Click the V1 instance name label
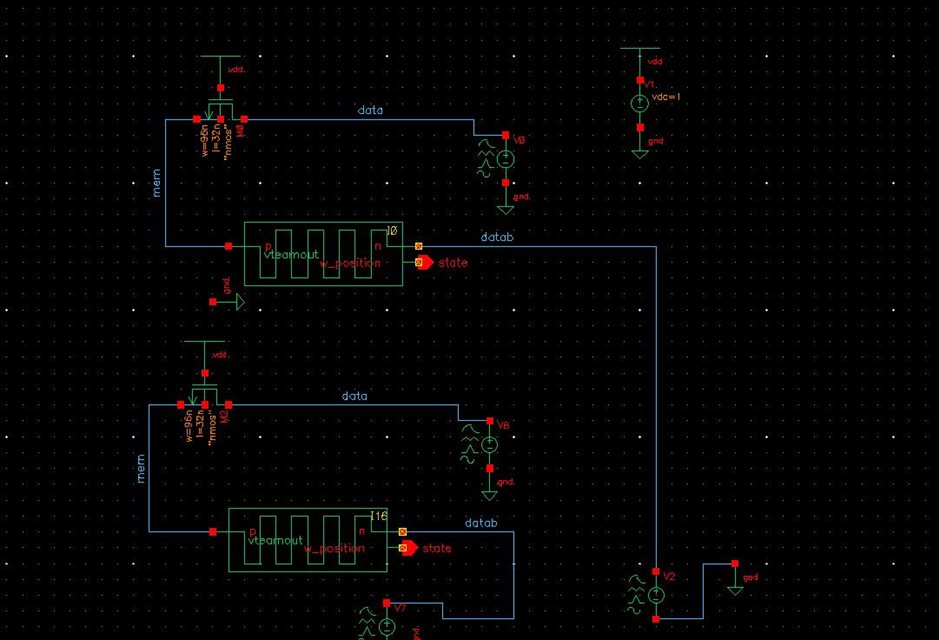The width and height of the screenshot is (939, 640). 650,84
